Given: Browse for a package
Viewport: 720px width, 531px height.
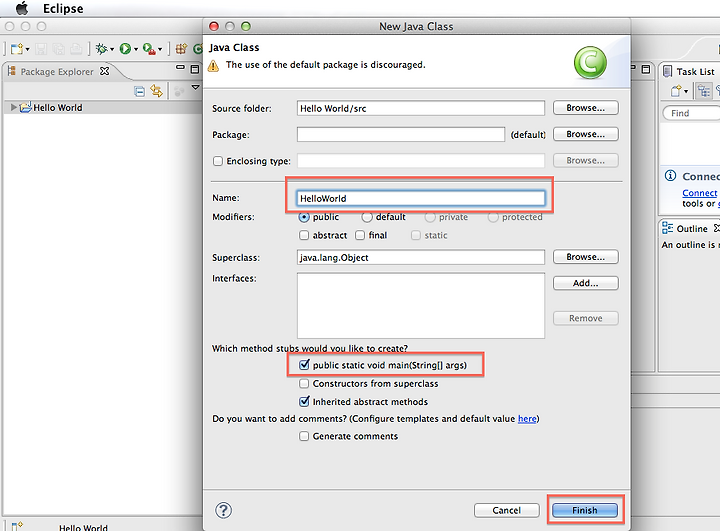Looking at the screenshot, I should coord(585,134).
